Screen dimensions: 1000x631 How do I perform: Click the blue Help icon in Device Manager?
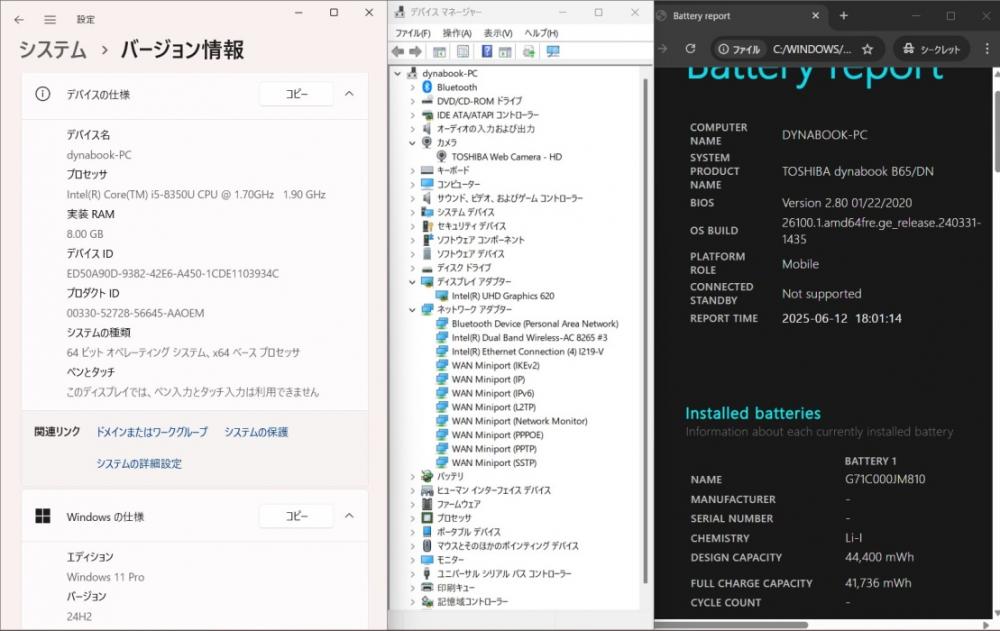click(487, 52)
